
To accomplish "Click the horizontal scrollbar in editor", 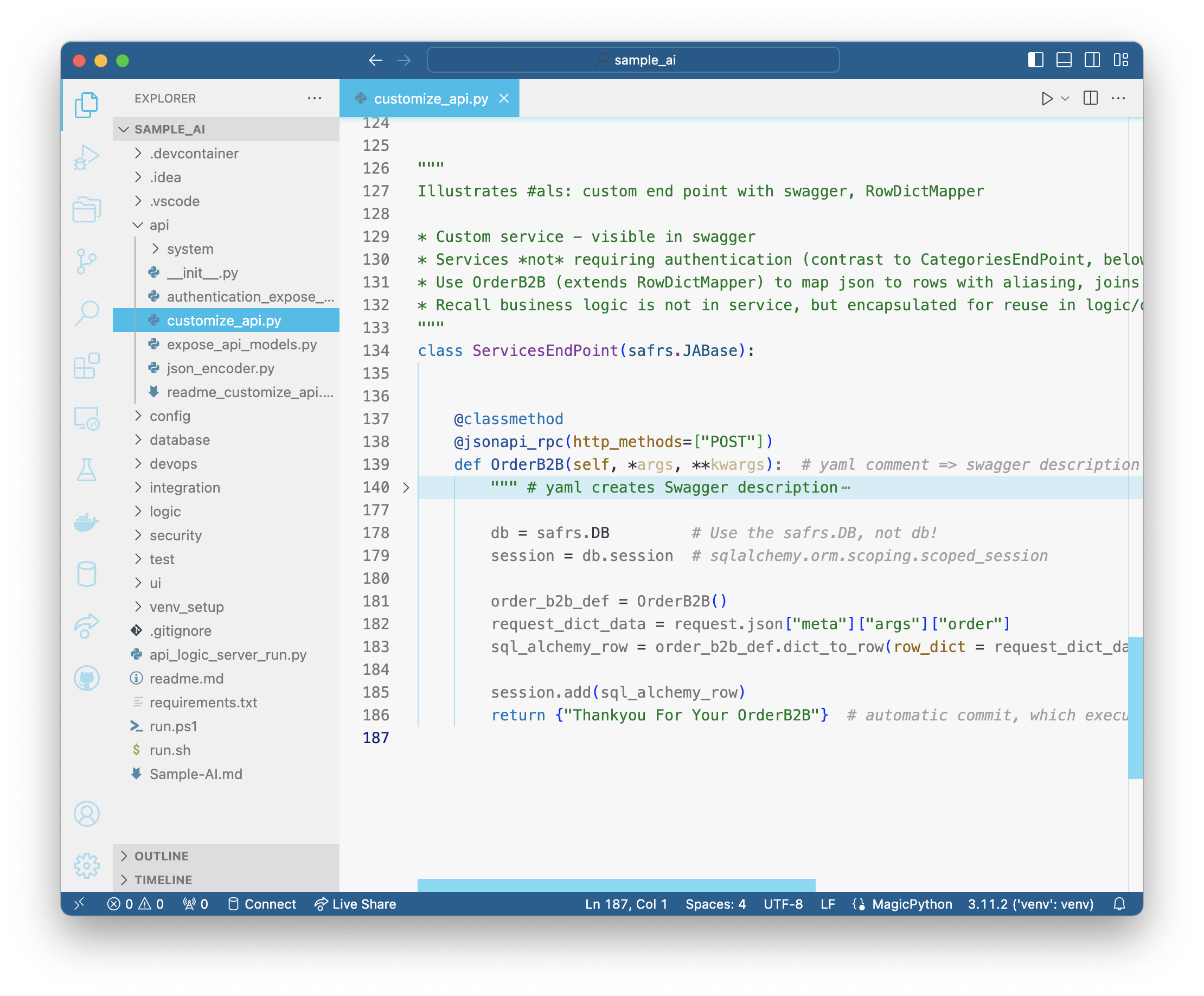I will [616, 884].
